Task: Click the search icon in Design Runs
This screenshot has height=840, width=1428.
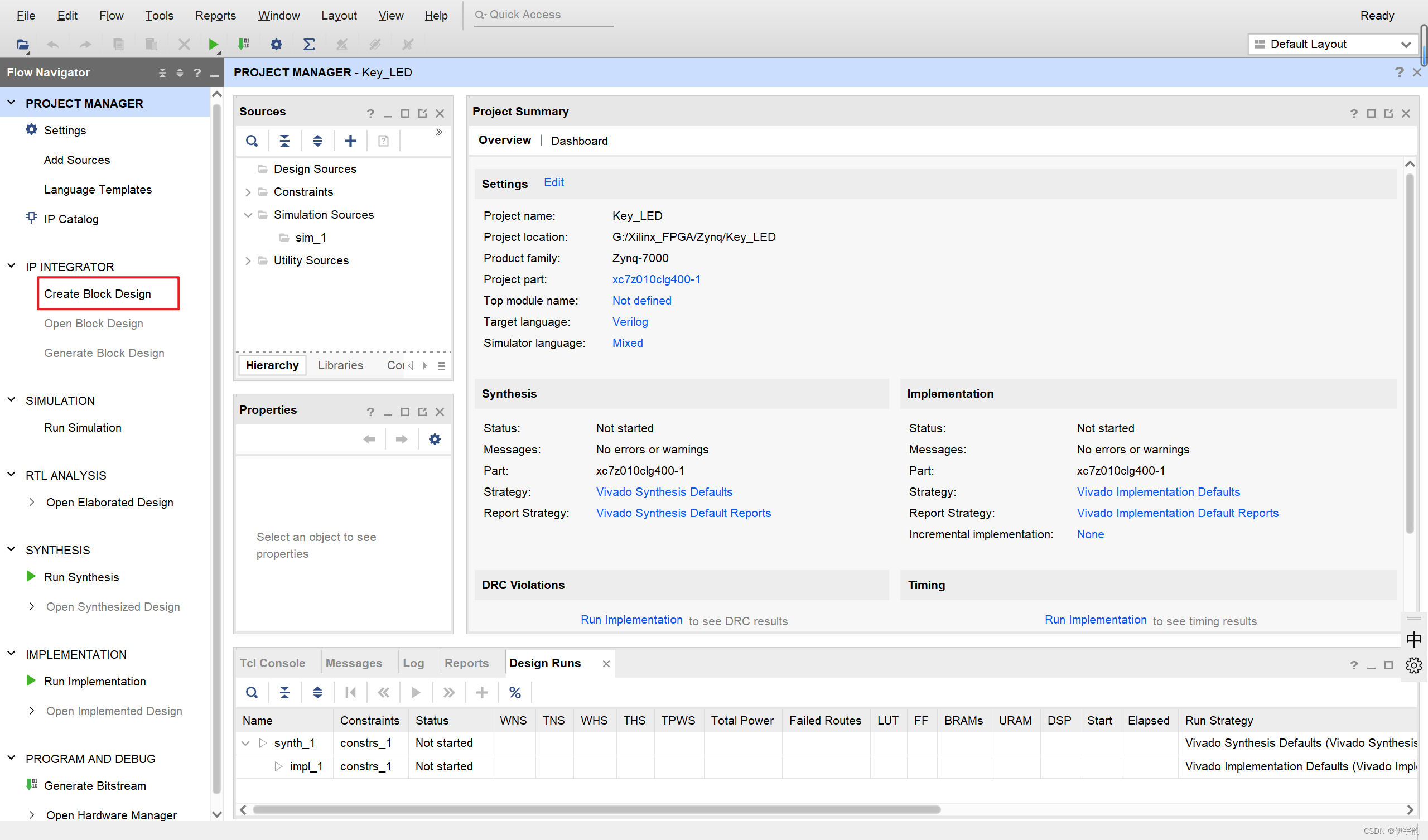Action: tap(252, 692)
